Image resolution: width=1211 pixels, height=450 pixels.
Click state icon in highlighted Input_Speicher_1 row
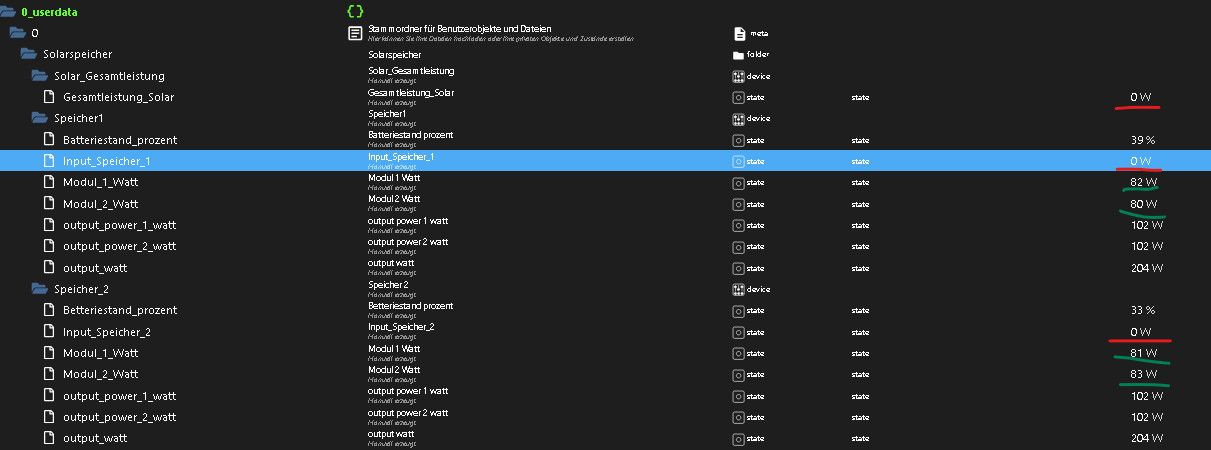click(x=739, y=161)
